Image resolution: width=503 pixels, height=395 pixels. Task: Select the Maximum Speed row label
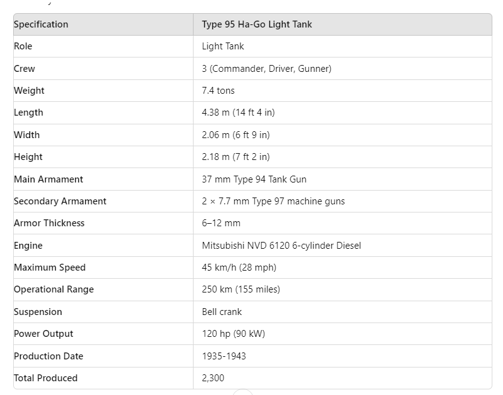tap(50, 267)
